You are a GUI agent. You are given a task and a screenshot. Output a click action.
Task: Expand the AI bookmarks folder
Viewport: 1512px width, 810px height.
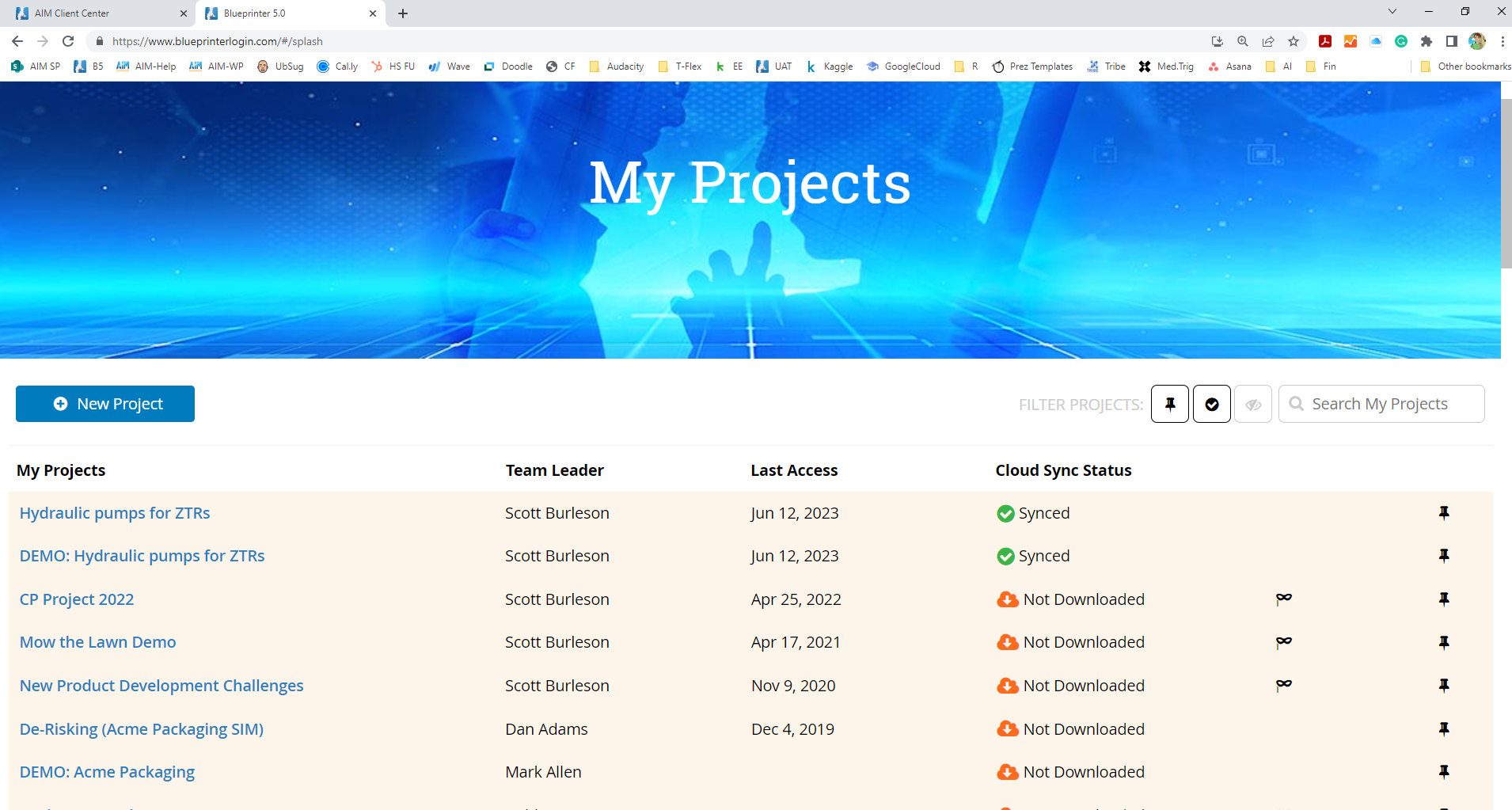[x=1279, y=67]
